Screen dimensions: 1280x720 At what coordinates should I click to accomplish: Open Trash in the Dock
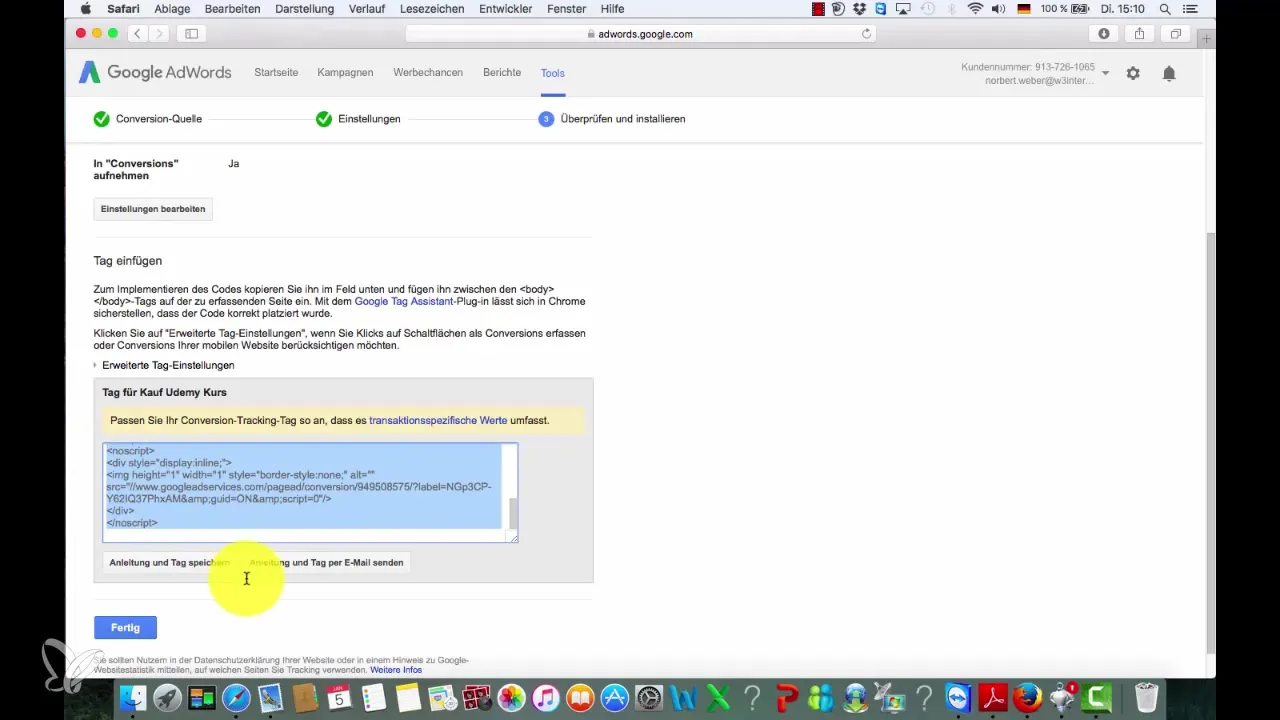1147,698
